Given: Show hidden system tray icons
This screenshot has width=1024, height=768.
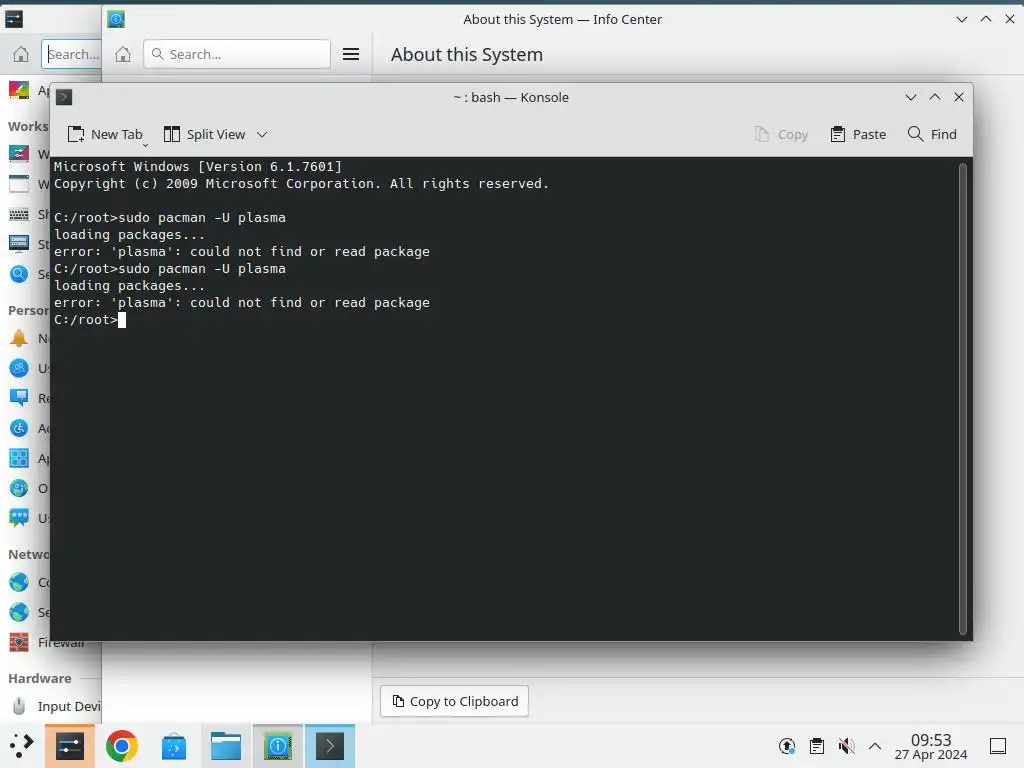Looking at the screenshot, I should pyautogui.click(x=875, y=746).
